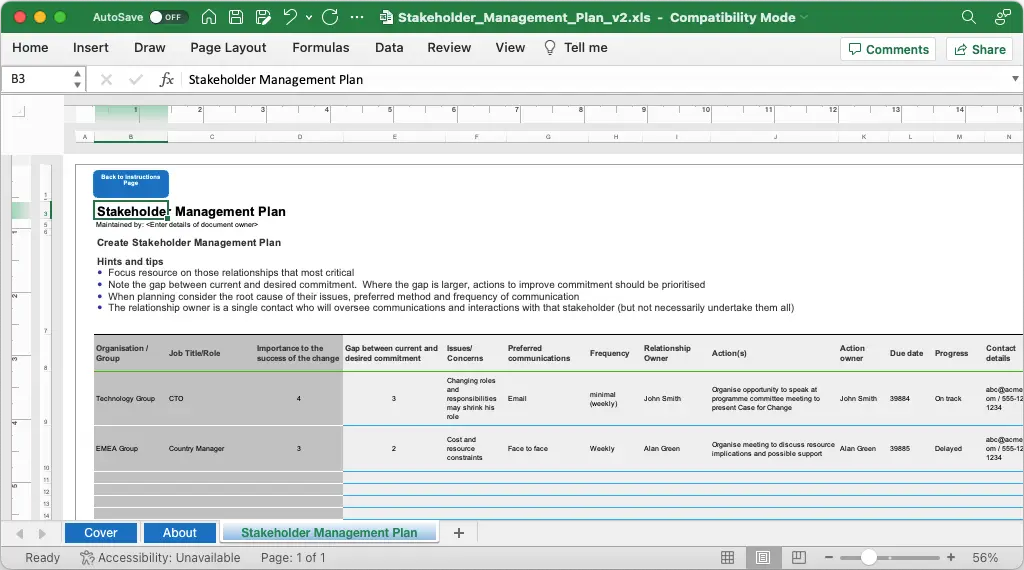Viewport: 1024px width, 570px height.
Task: Click the Share button
Action: pos(980,50)
